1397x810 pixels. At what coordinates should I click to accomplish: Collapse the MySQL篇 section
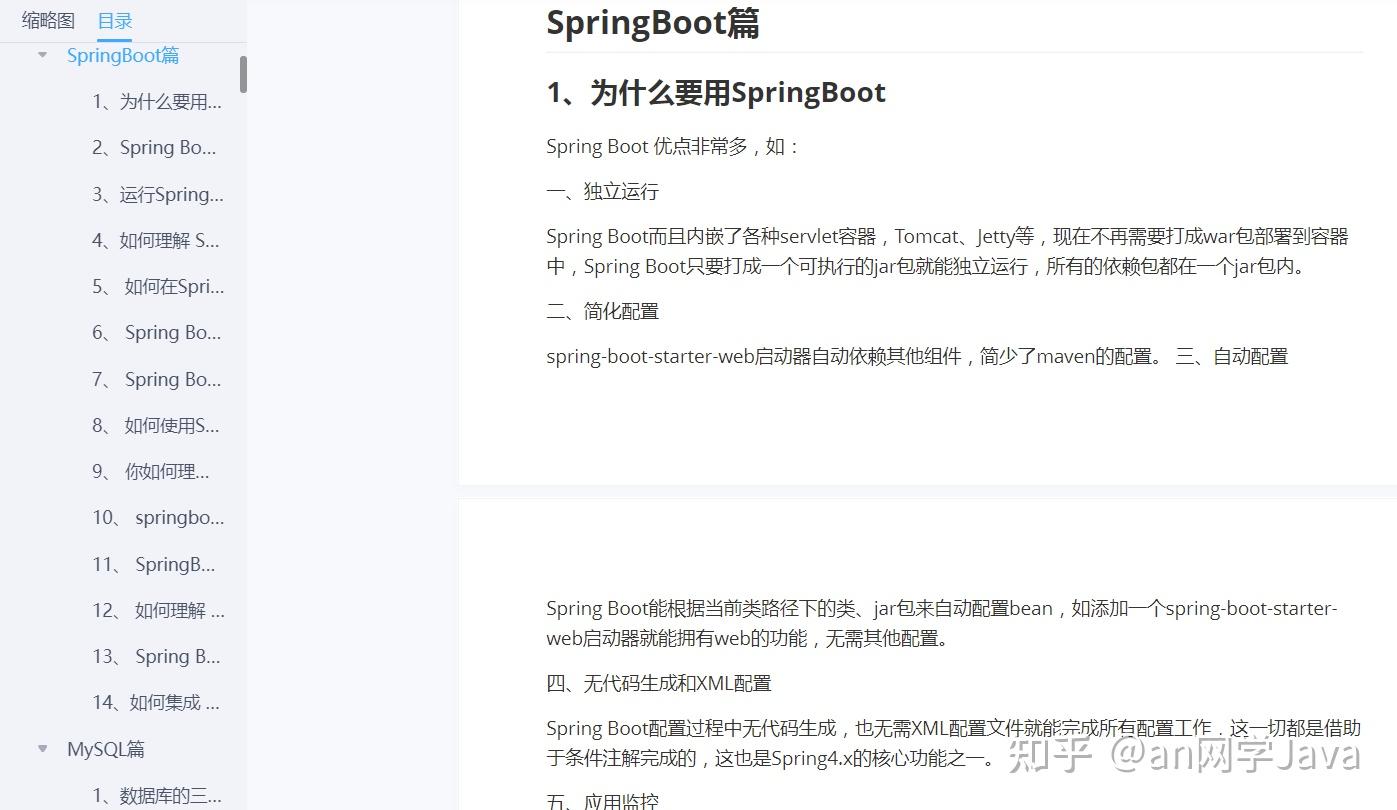tap(42, 748)
